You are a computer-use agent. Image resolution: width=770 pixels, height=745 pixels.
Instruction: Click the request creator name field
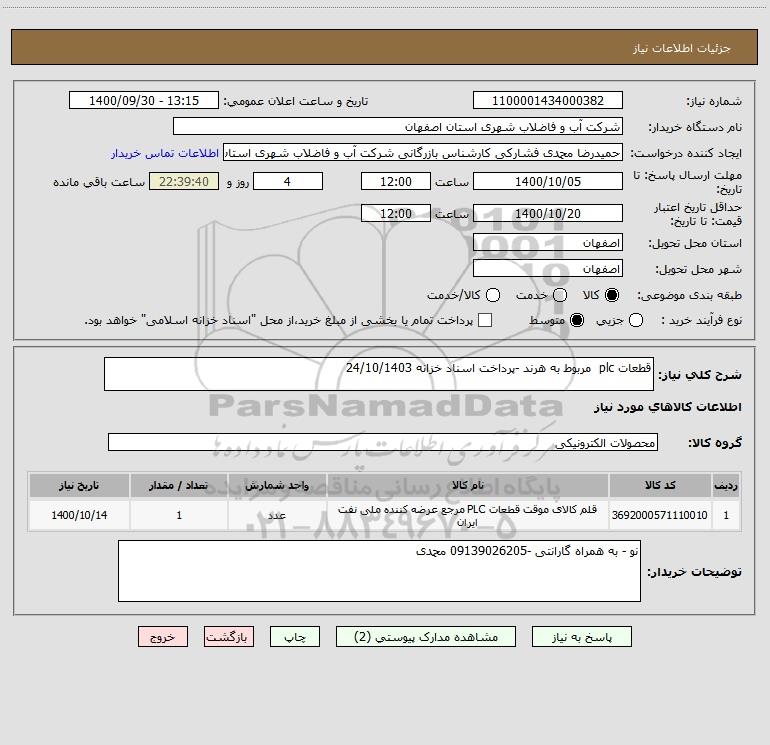point(423,153)
